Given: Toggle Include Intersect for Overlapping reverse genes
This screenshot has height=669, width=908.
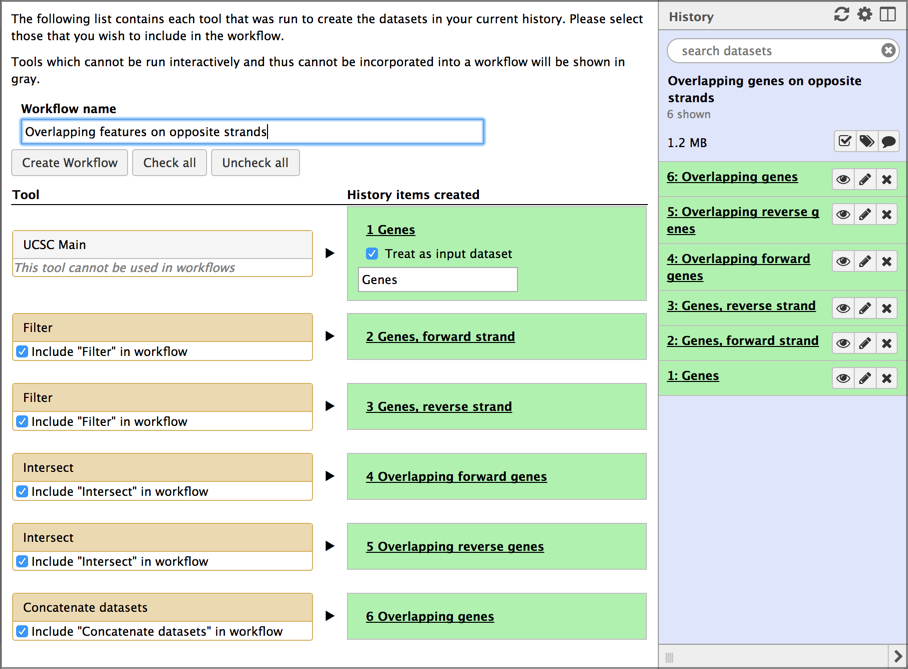Looking at the screenshot, I should [22, 561].
